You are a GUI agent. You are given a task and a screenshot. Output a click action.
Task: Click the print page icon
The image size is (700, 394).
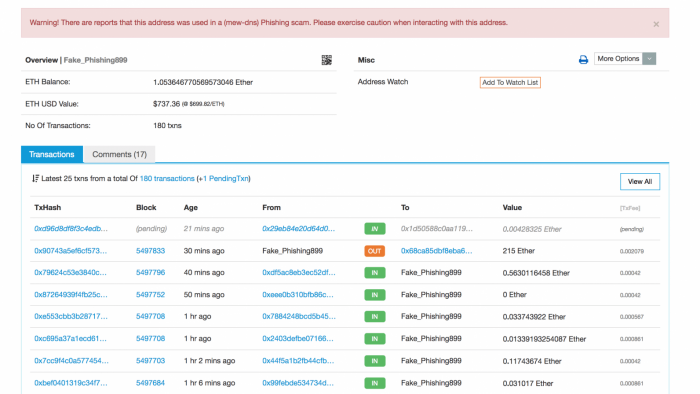[x=583, y=59]
